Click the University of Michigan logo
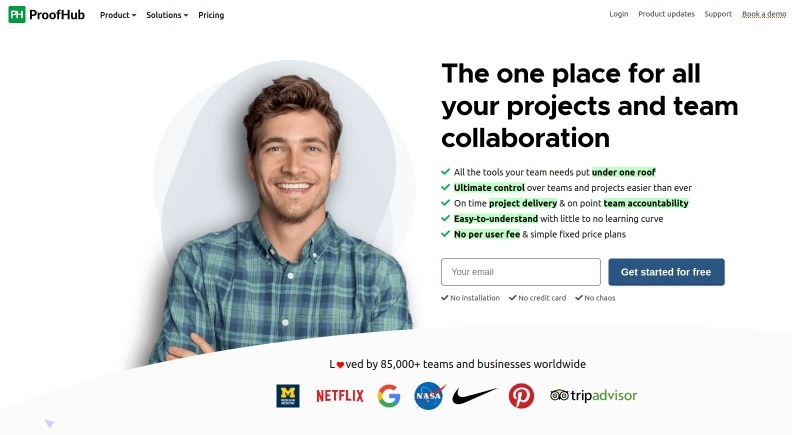Screen dimensions: 792x435 [288, 396]
